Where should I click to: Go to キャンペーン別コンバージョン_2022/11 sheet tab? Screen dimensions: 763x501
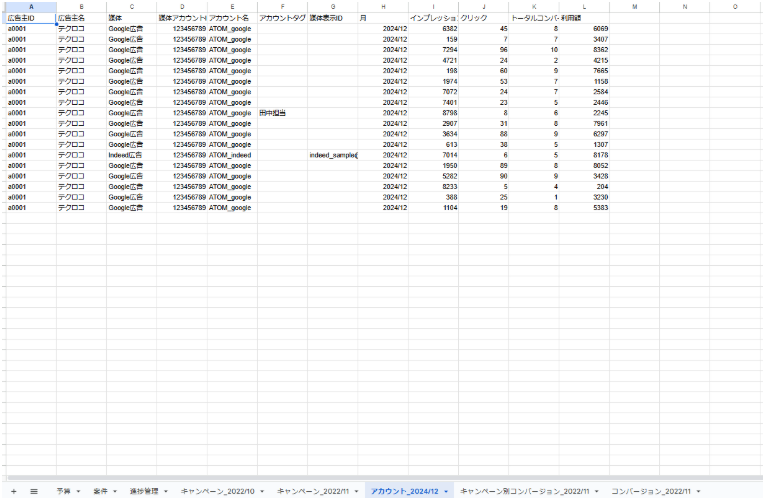pyautogui.click(x=524, y=492)
